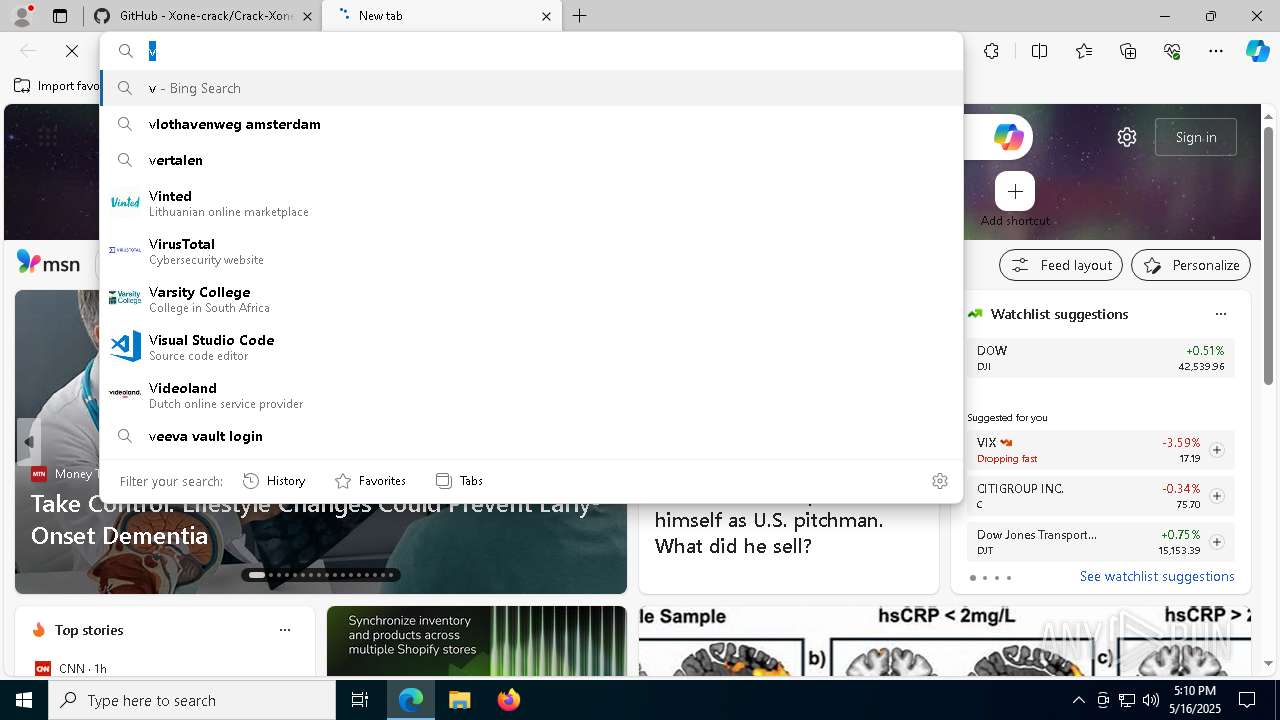Select the 'vertalen' suggestion
This screenshot has height=720, width=1280.
[x=531, y=160]
